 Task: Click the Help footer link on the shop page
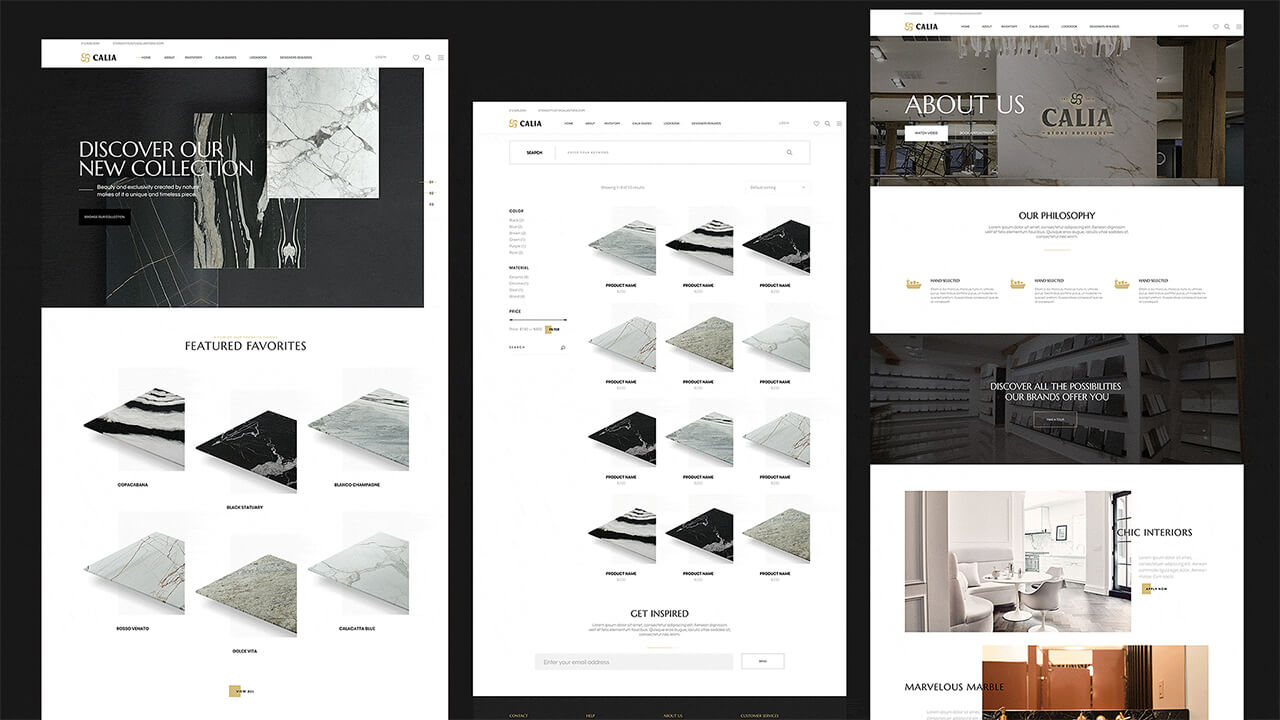(x=590, y=715)
